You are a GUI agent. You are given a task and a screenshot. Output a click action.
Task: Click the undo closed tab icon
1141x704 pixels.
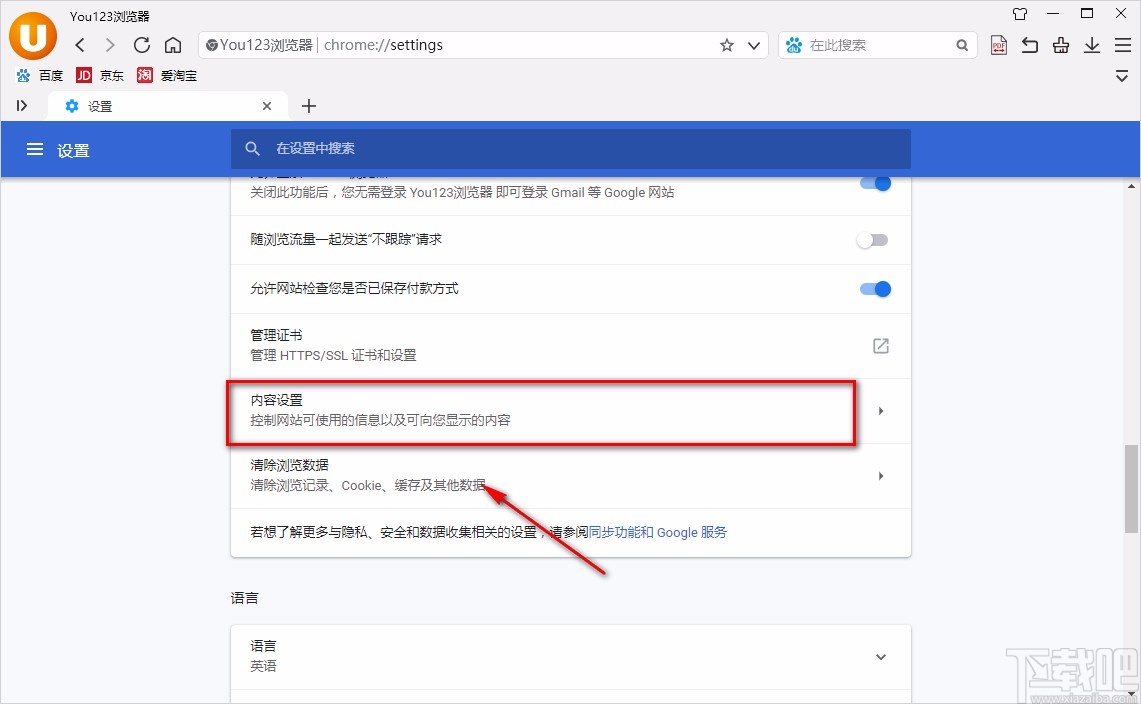pyautogui.click(x=1030, y=45)
